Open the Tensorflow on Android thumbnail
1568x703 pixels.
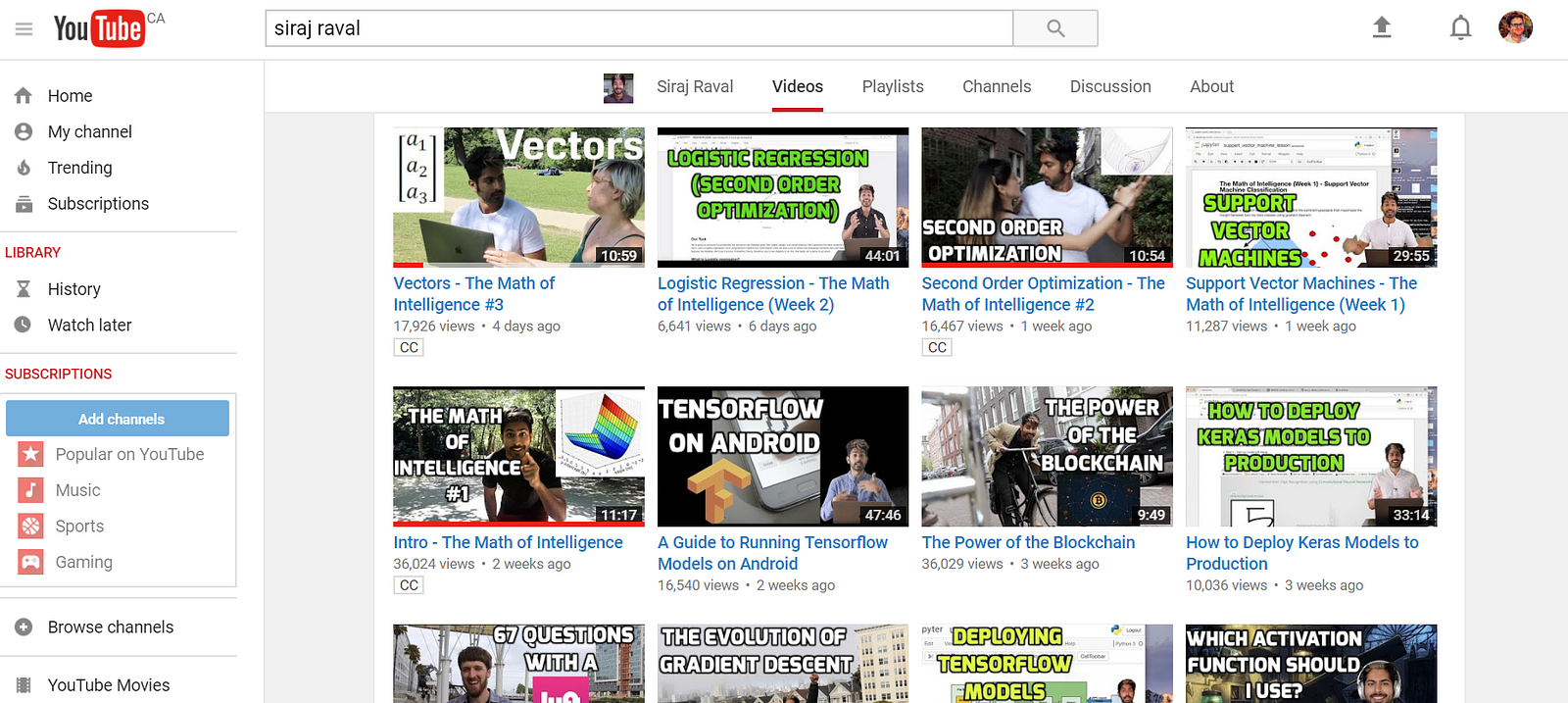pos(783,456)
